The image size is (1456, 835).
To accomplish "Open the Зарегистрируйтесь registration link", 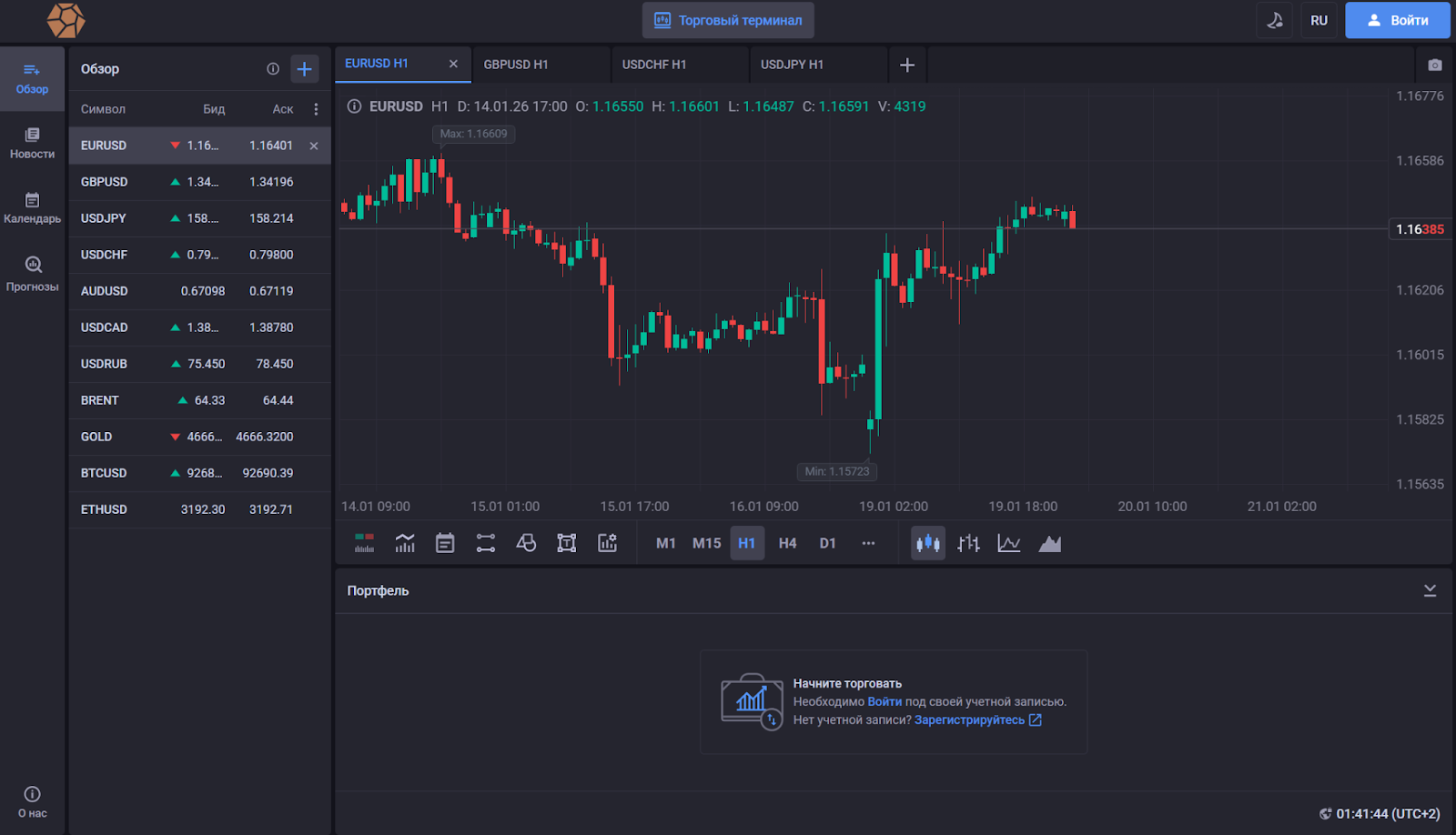I will pos(968,719).
